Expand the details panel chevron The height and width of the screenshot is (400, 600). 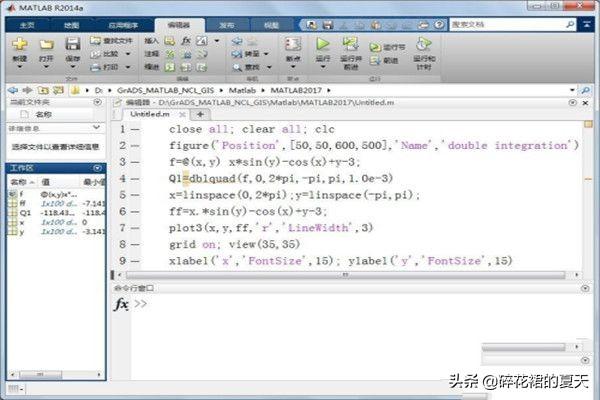coord(96,127)
